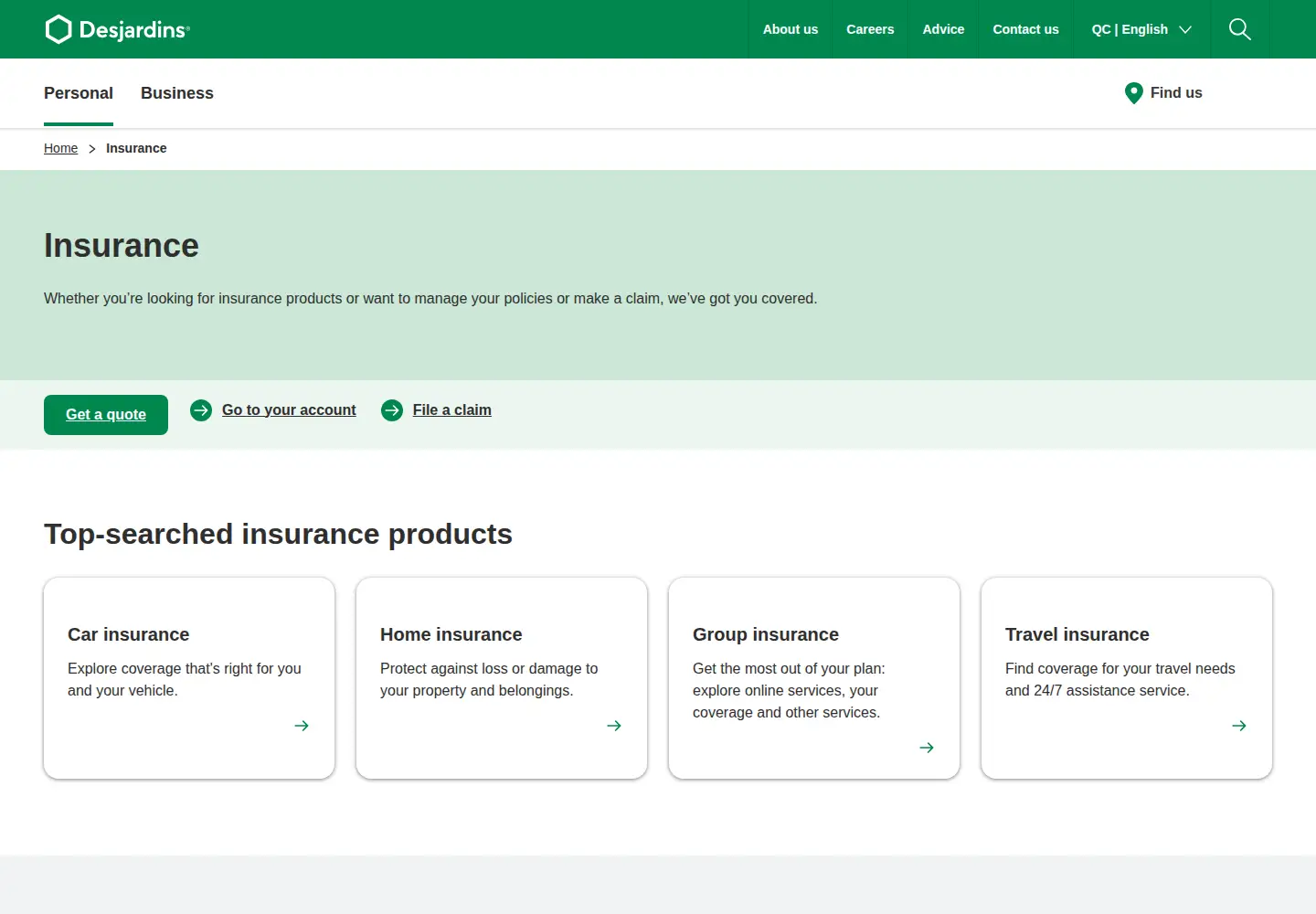Open the Advice menu item
This screenshot has width=1316, height=914.
tap(943, 29)
